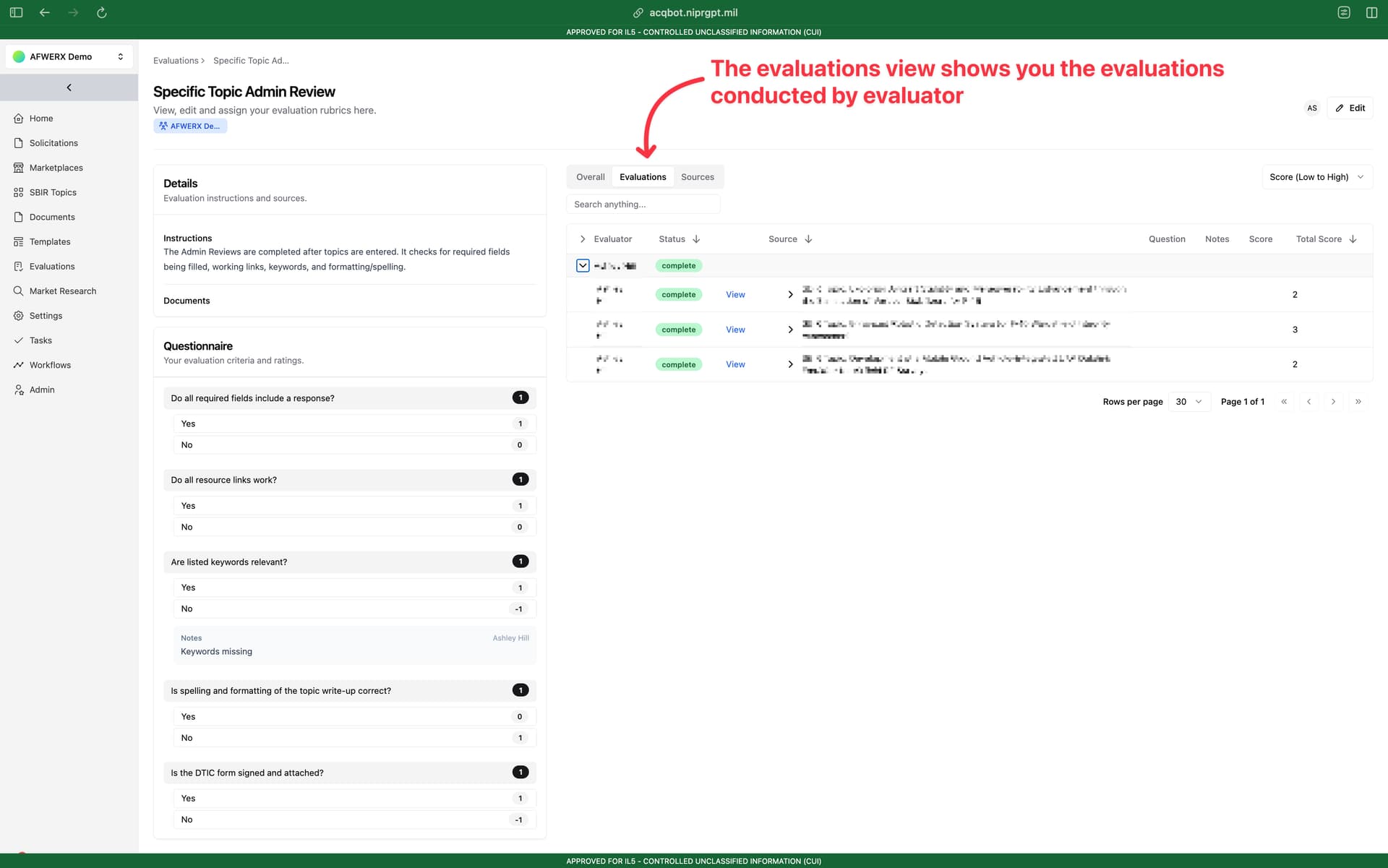Image resolution: width=1388 pixels, height=868 pixels.
Task: Open Settings in the sidebar
Action: [x=46, y=316]
